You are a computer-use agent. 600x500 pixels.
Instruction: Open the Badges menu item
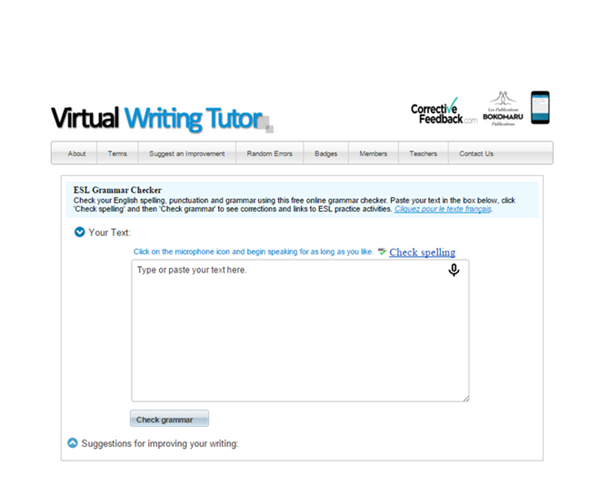click(326, 153)
